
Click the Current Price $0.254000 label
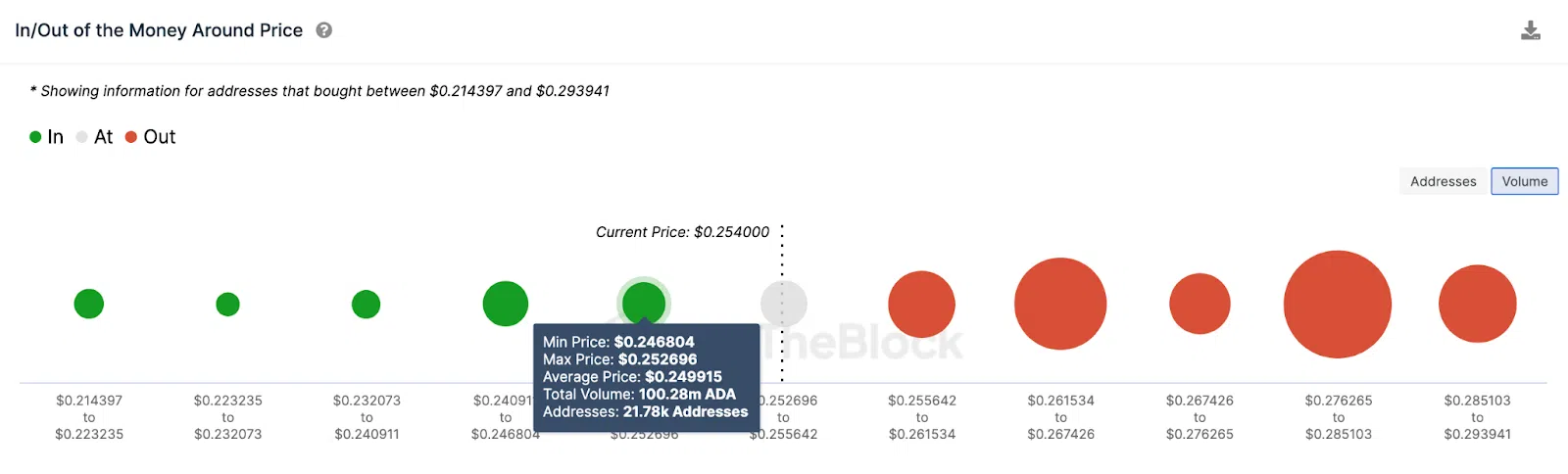683,232
